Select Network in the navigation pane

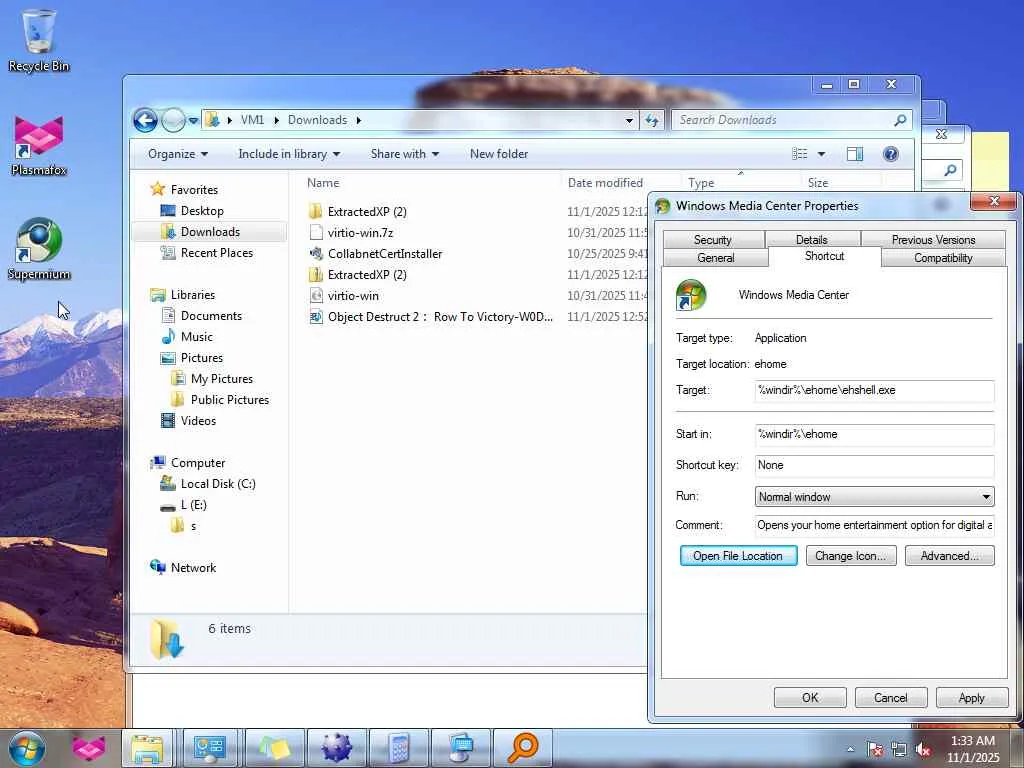click(193, 568)
